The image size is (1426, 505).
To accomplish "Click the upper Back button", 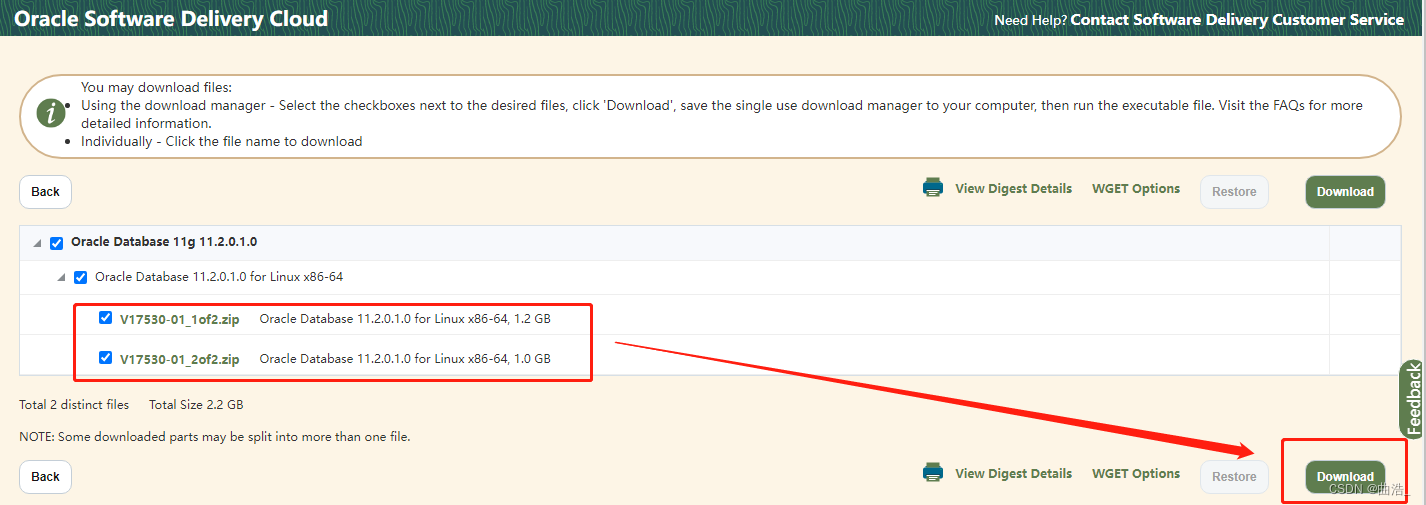I will point(45,192).
